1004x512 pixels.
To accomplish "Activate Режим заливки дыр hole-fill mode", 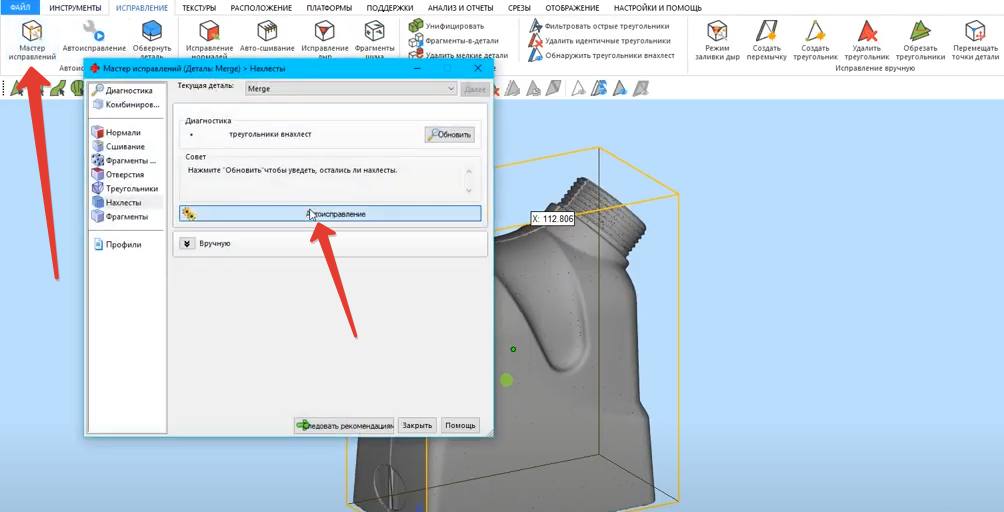I will 717,38.
